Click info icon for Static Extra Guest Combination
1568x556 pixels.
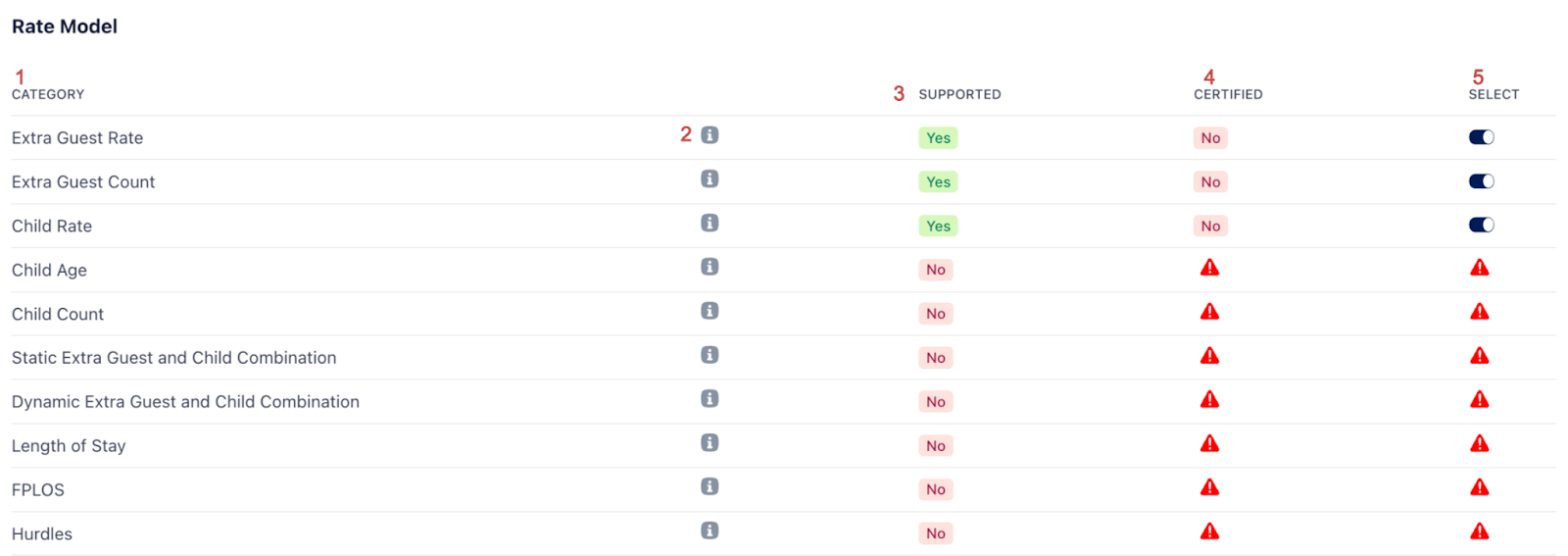[710, 355]
